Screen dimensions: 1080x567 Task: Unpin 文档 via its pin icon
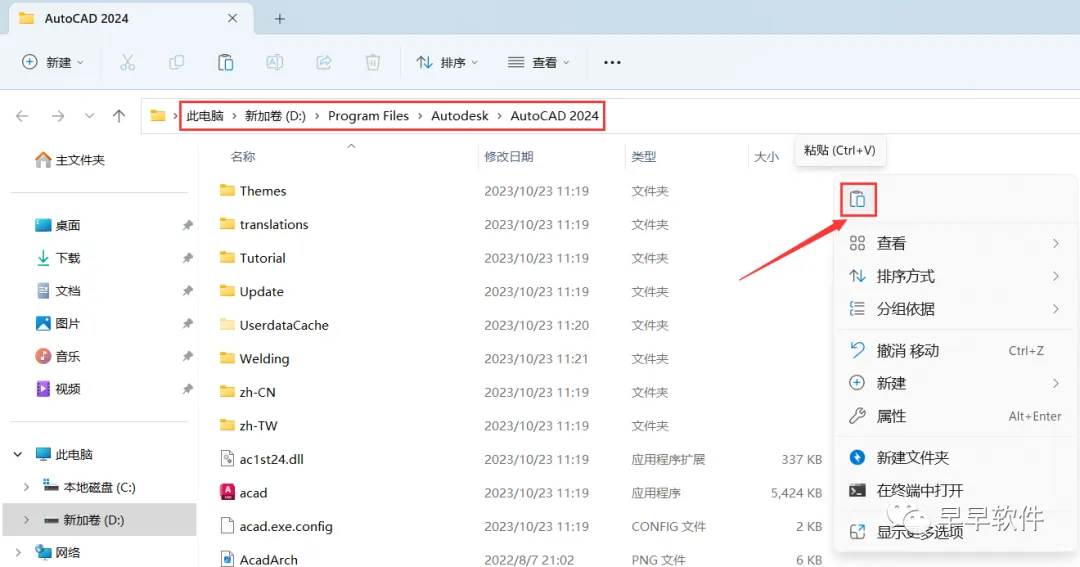click(x=187, y=291)
